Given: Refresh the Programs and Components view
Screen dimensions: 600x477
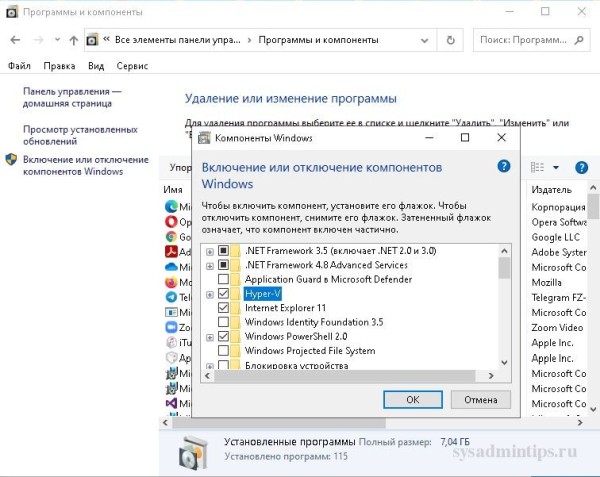Looking at the screenshot, I should pos(450,40).
